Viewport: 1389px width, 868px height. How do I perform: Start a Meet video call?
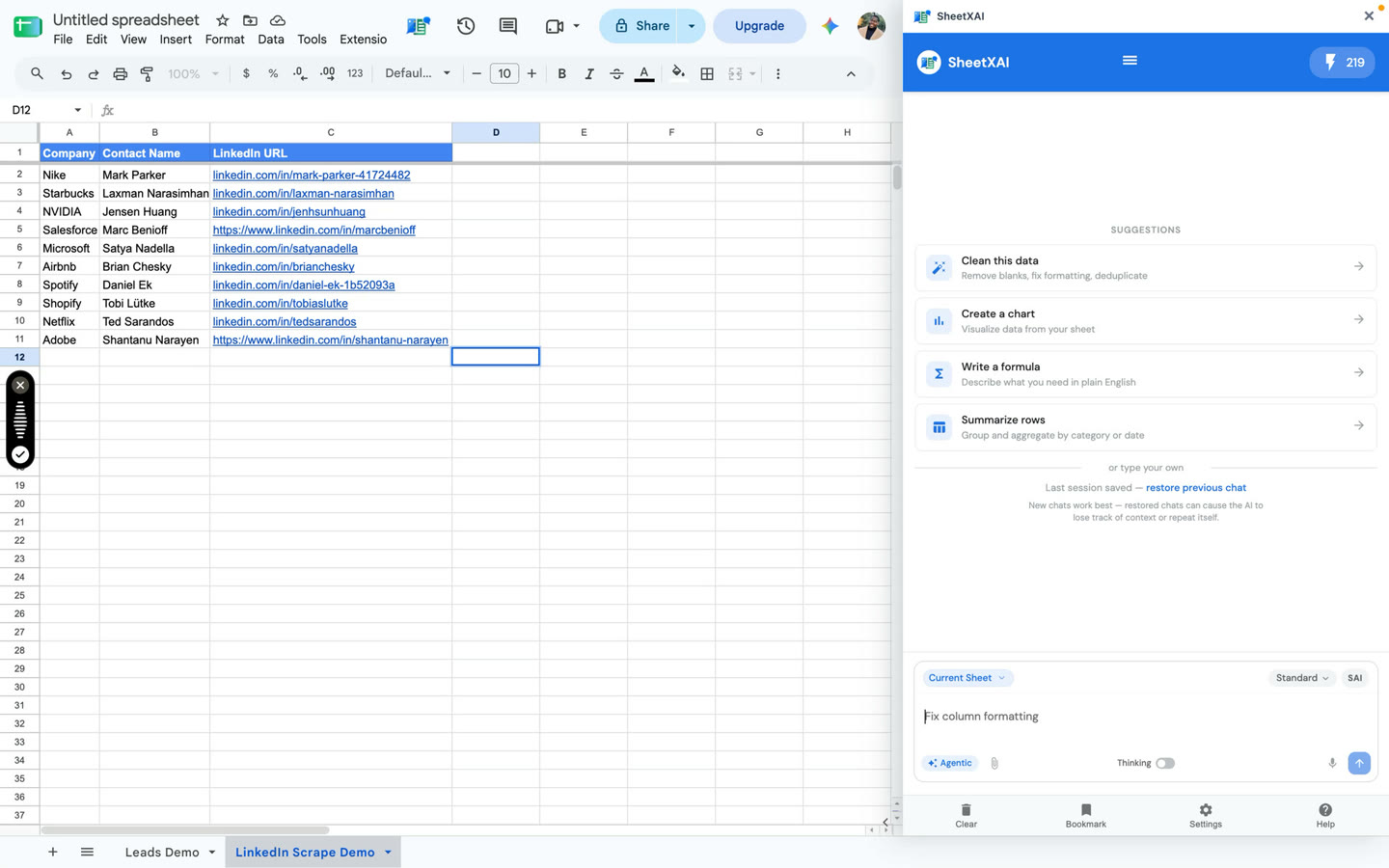click(x=555, y=26)
